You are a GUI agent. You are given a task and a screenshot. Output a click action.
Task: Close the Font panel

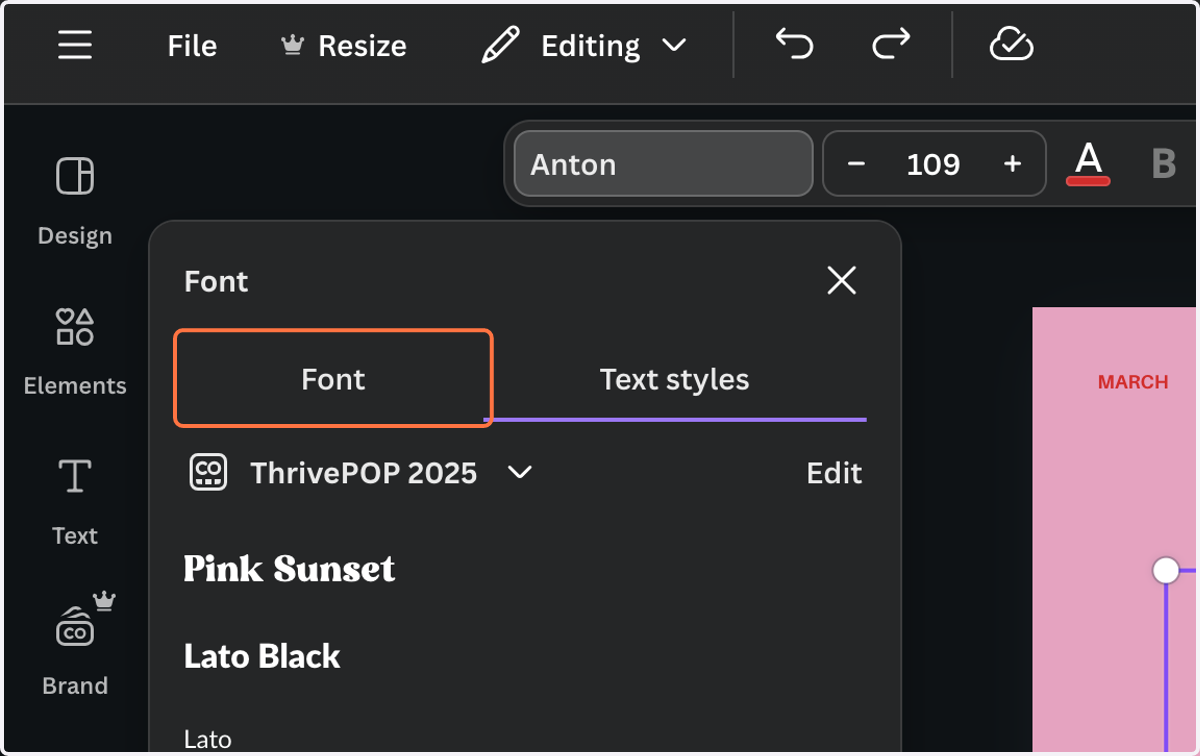(x=842, y=281)
